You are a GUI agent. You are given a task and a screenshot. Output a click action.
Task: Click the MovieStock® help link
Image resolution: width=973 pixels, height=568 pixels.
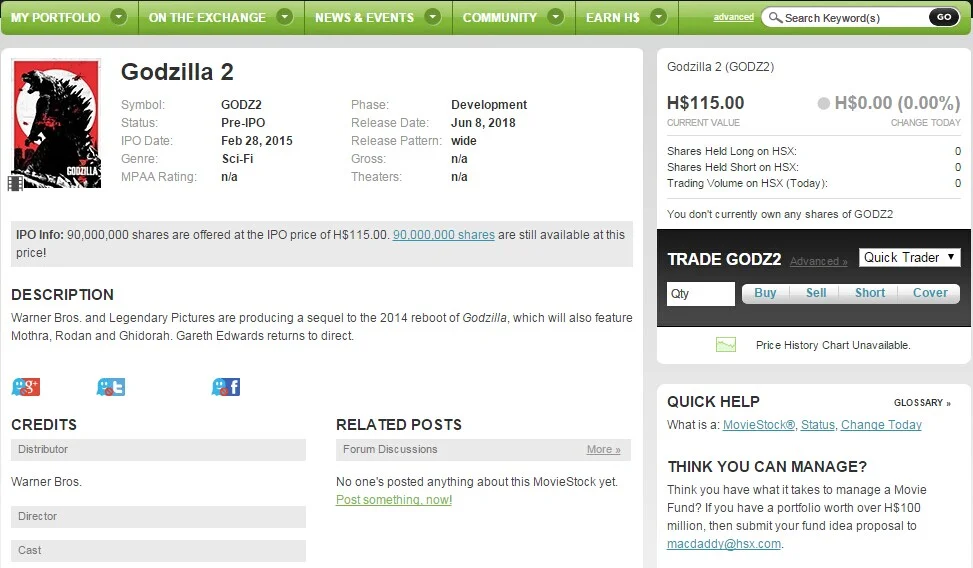[x=759, y=425]
